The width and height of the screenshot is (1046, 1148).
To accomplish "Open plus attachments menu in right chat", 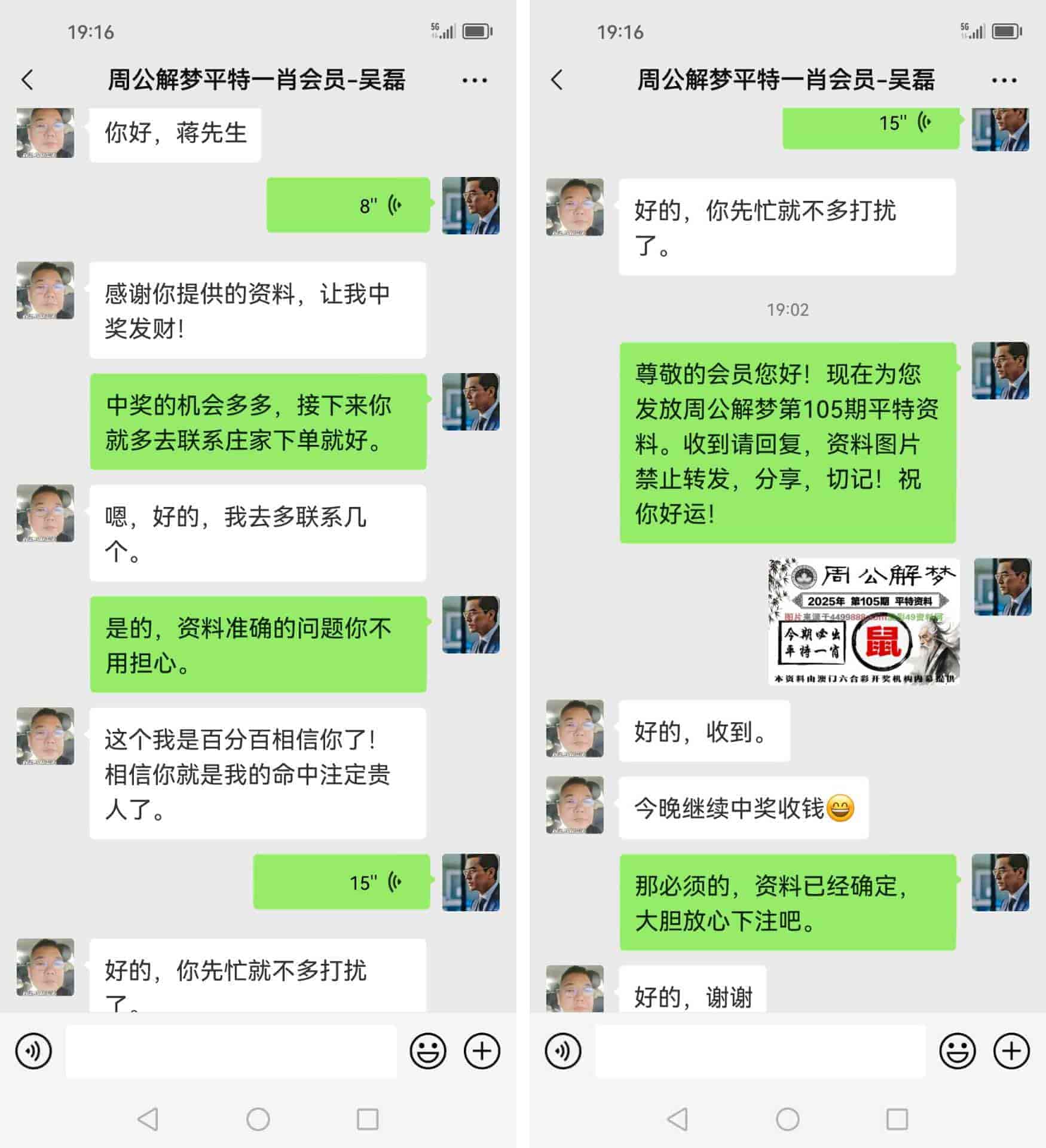I will (x=1011, y=1051).
